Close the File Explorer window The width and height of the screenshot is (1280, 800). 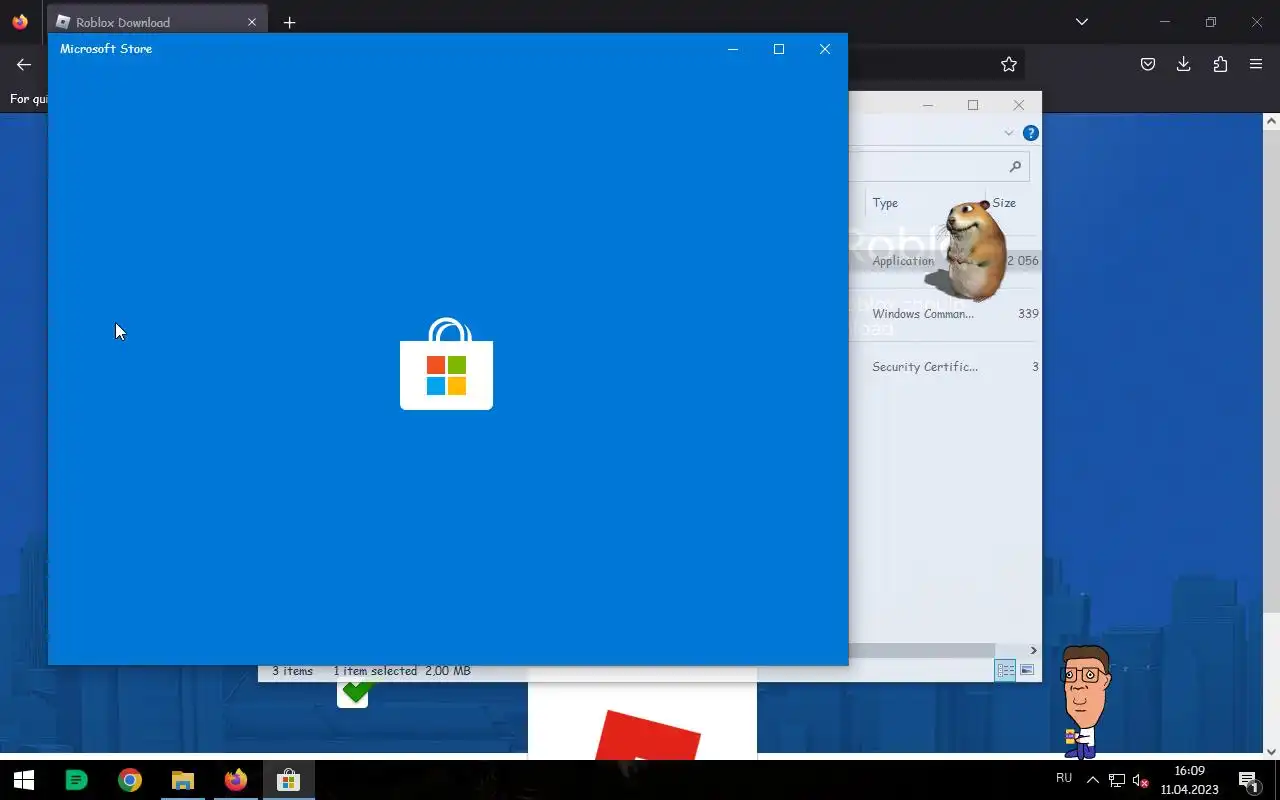coord(1019,105)
